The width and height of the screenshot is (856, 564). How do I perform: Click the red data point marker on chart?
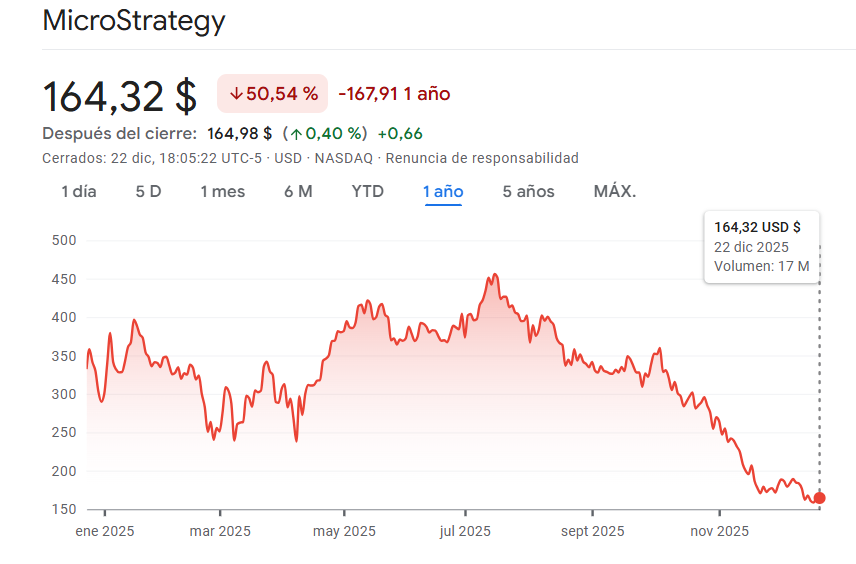click(x=820, y=498)
